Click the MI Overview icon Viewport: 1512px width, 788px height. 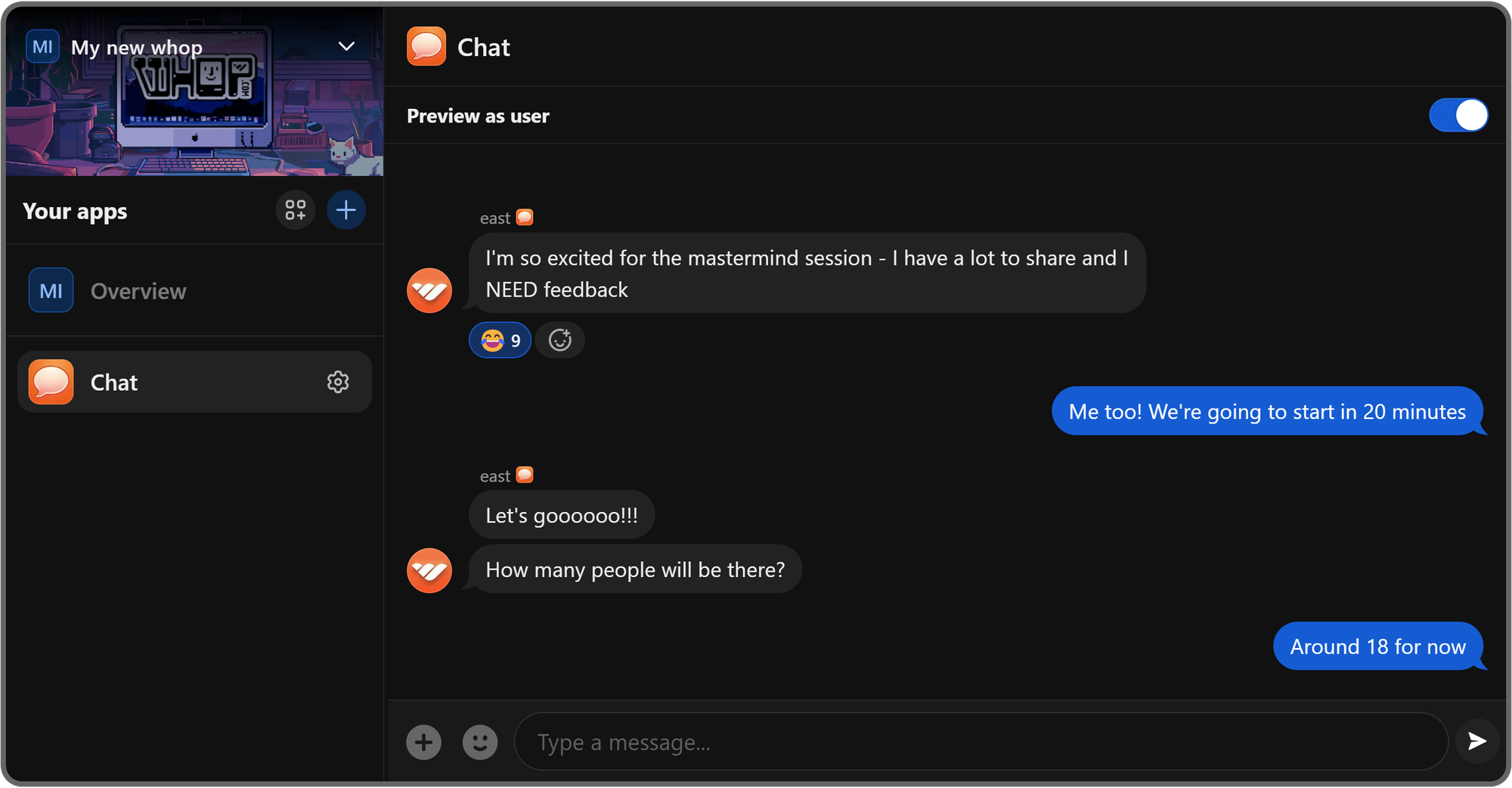(50, 290)
